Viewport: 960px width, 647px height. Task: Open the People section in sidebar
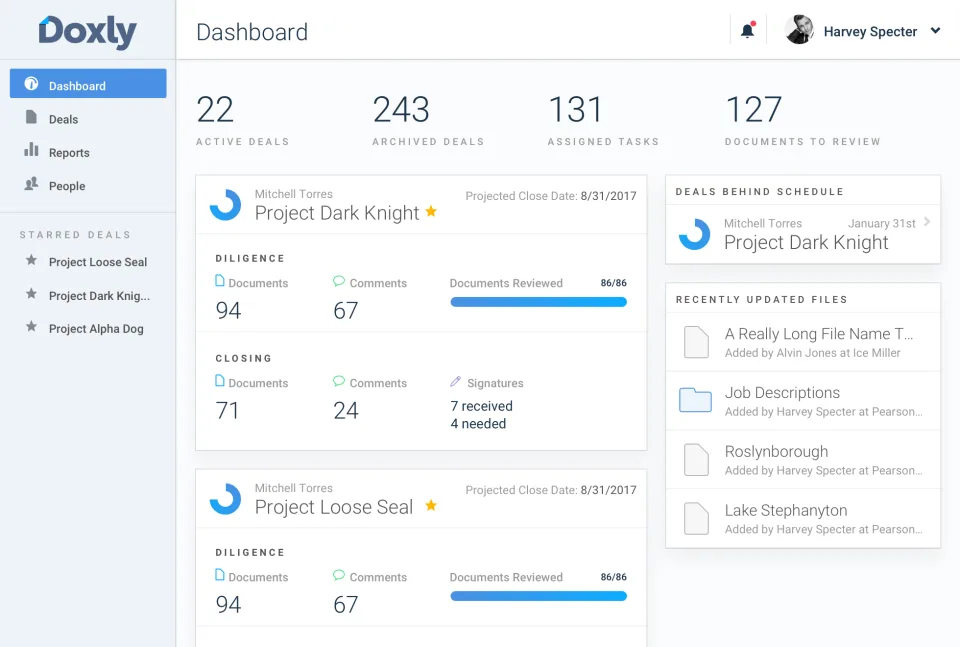click(67, 186)
